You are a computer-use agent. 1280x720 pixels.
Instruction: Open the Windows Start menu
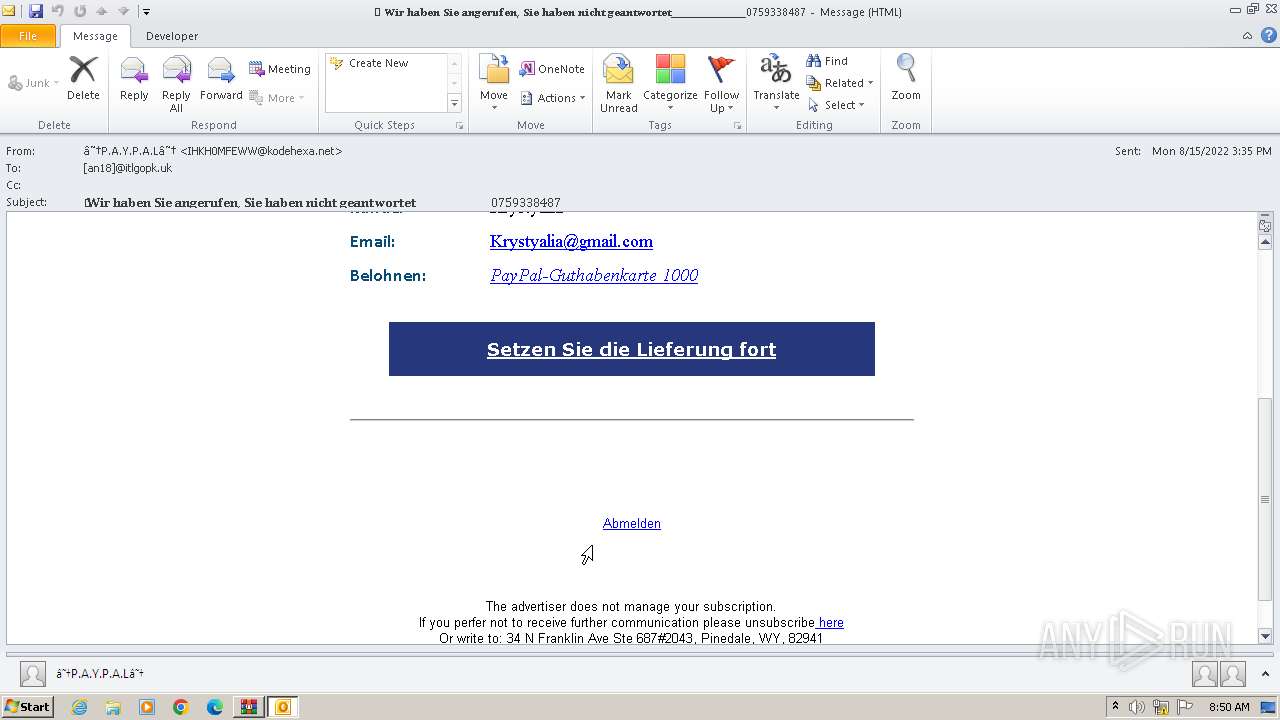click(x=28, y=707)
